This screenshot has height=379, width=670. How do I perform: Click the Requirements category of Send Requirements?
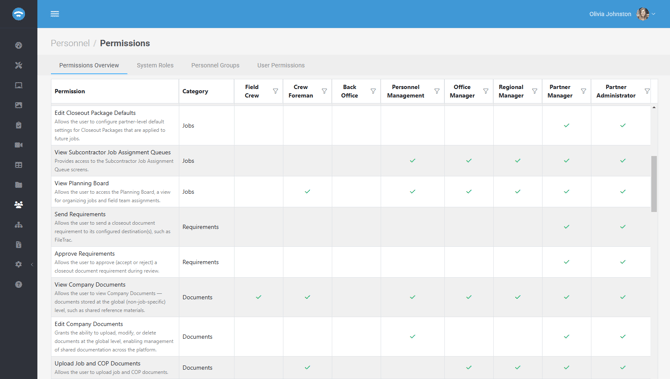(200, 227)
